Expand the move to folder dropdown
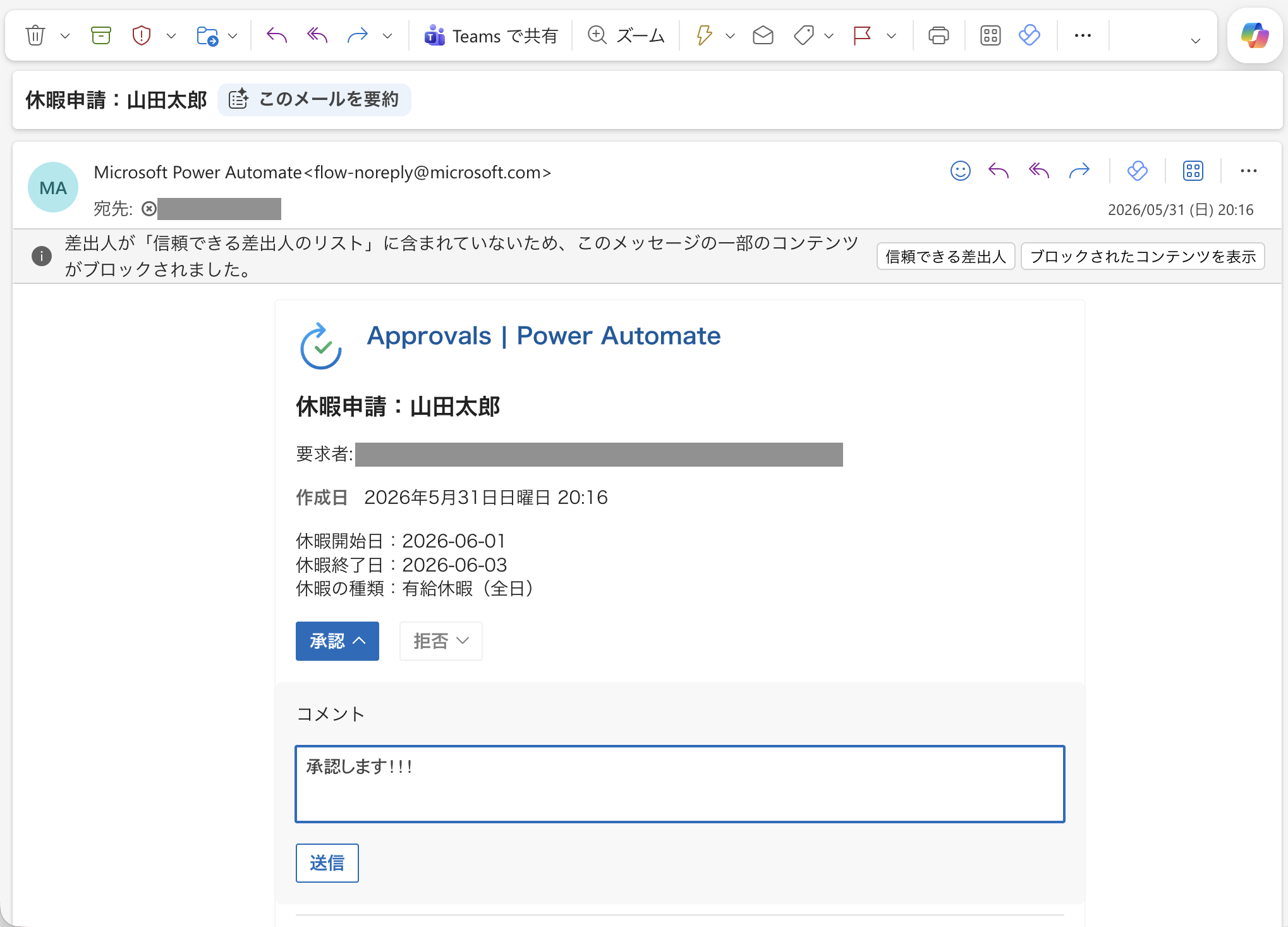 233,36
